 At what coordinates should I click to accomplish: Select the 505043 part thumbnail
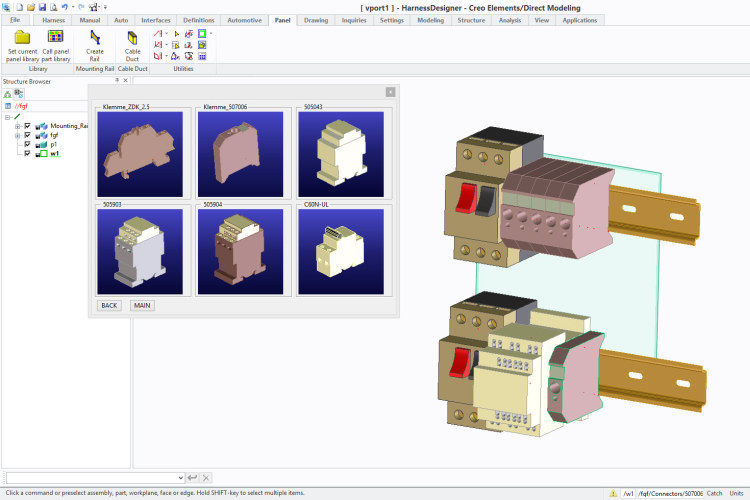coord(341,154)
